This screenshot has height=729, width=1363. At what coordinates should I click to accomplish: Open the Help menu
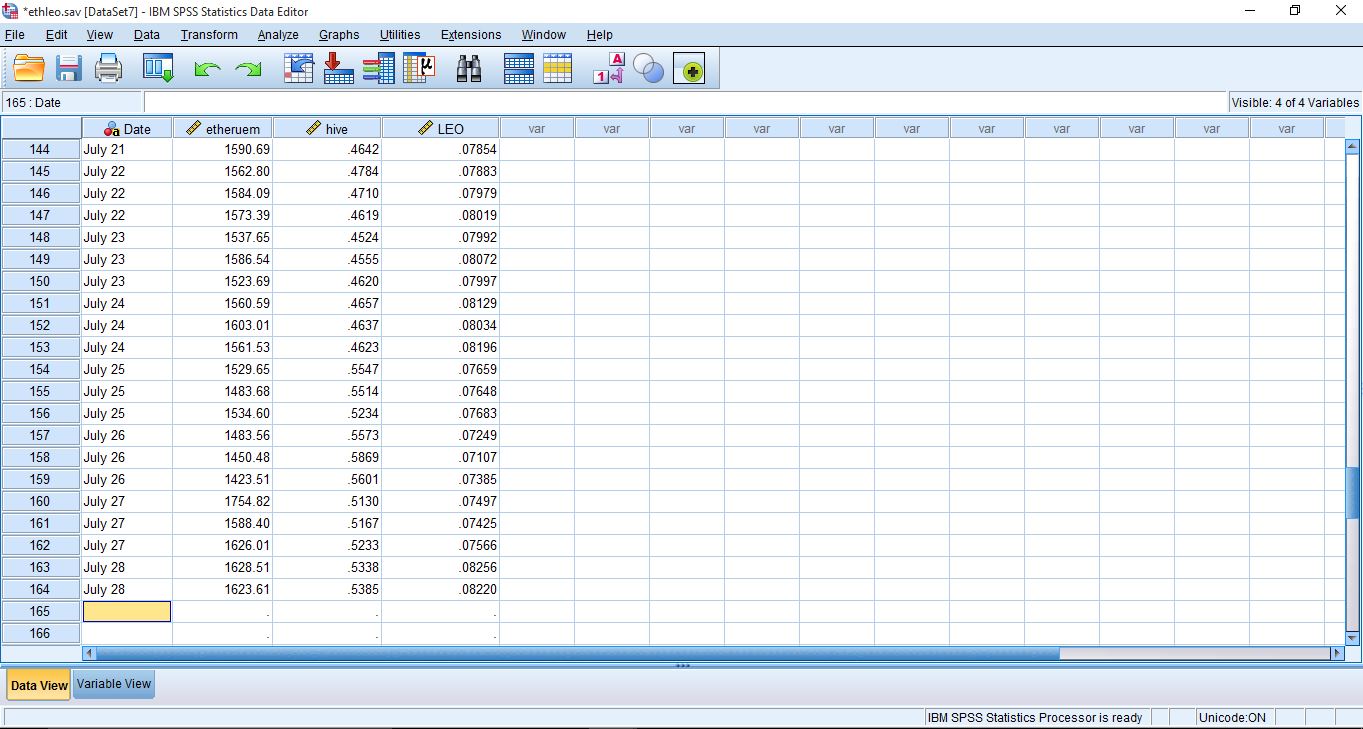(600, 35)
